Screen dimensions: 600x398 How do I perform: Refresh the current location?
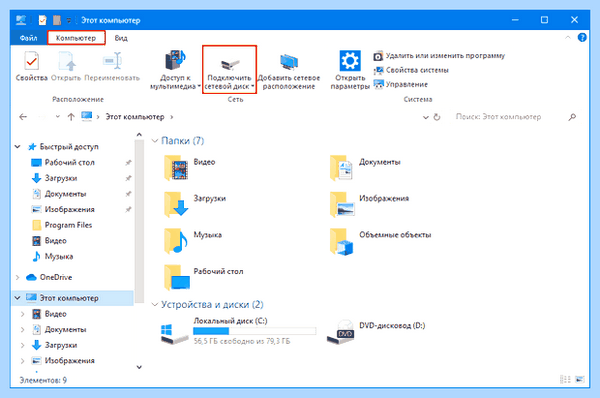pos(437,117)
